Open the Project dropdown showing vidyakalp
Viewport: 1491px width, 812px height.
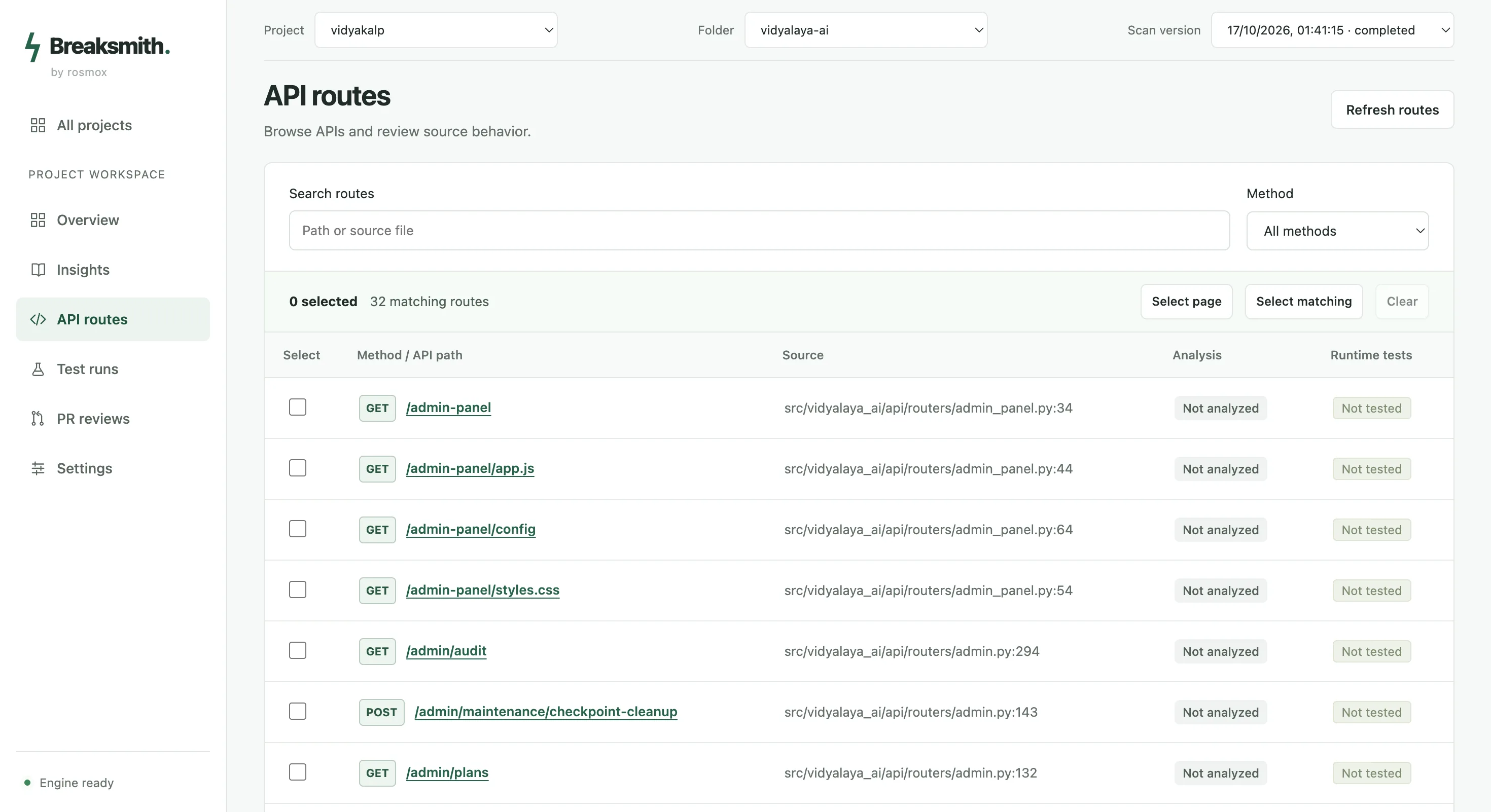436,30
